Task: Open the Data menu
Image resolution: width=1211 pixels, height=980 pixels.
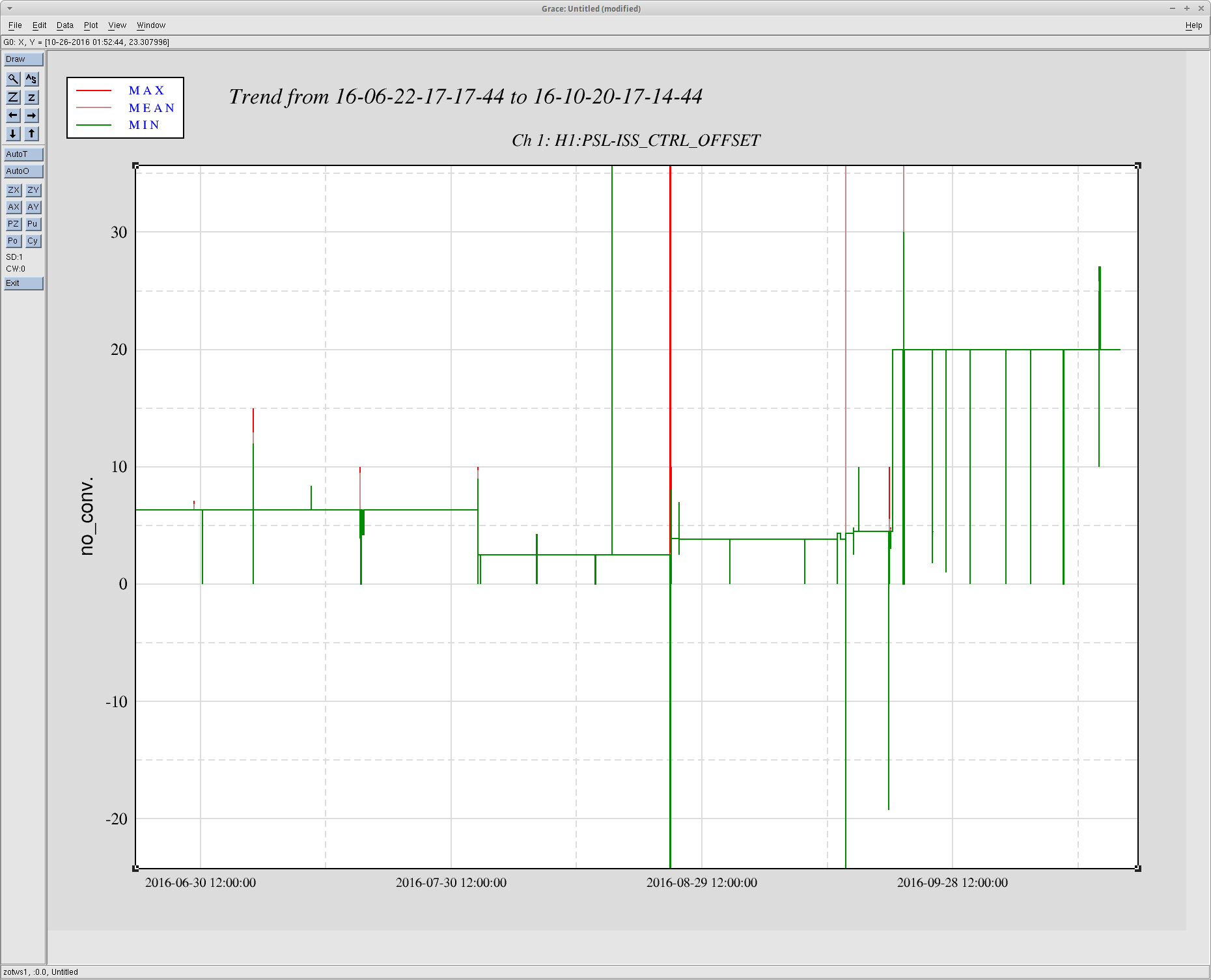Action: tap(65, 25)
